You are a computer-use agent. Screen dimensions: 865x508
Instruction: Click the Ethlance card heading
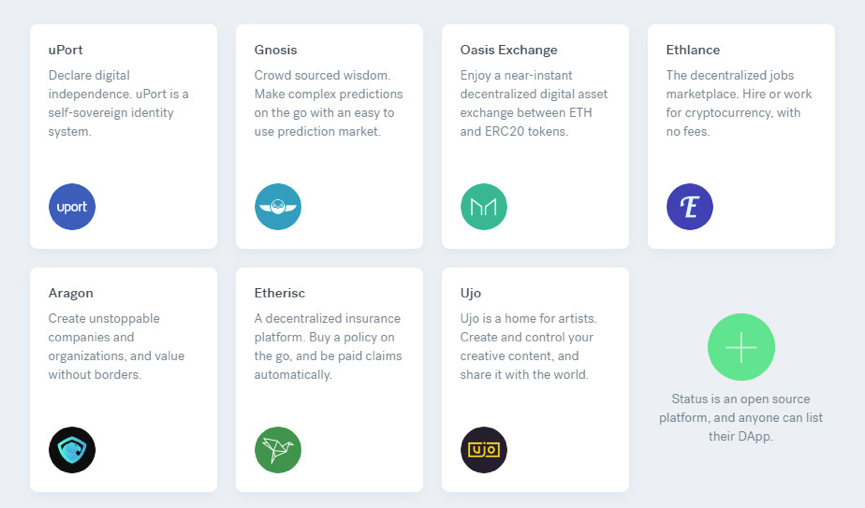pyautogui.click(x=693, y=50)
